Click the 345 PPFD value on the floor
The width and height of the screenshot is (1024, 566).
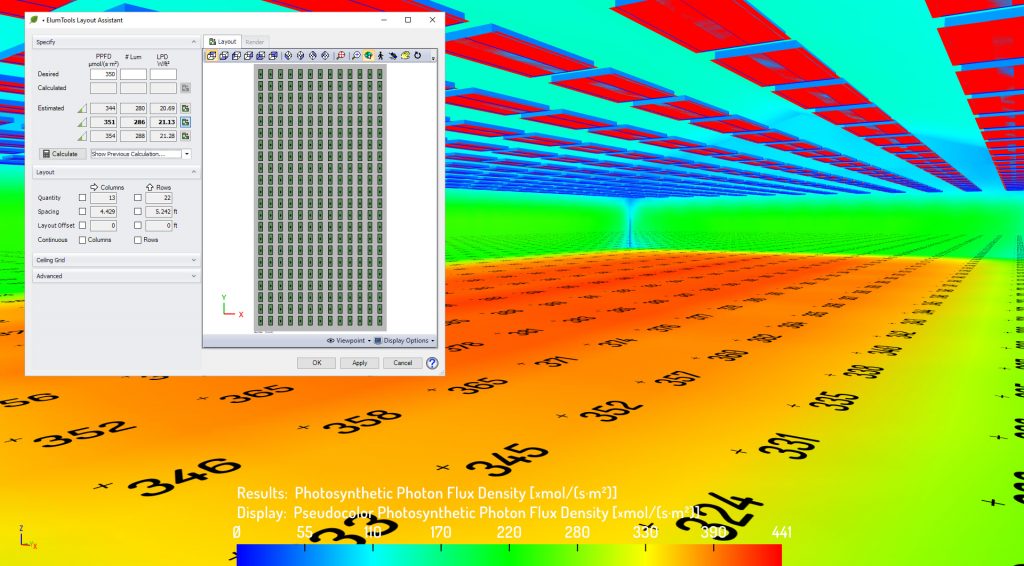507,460
